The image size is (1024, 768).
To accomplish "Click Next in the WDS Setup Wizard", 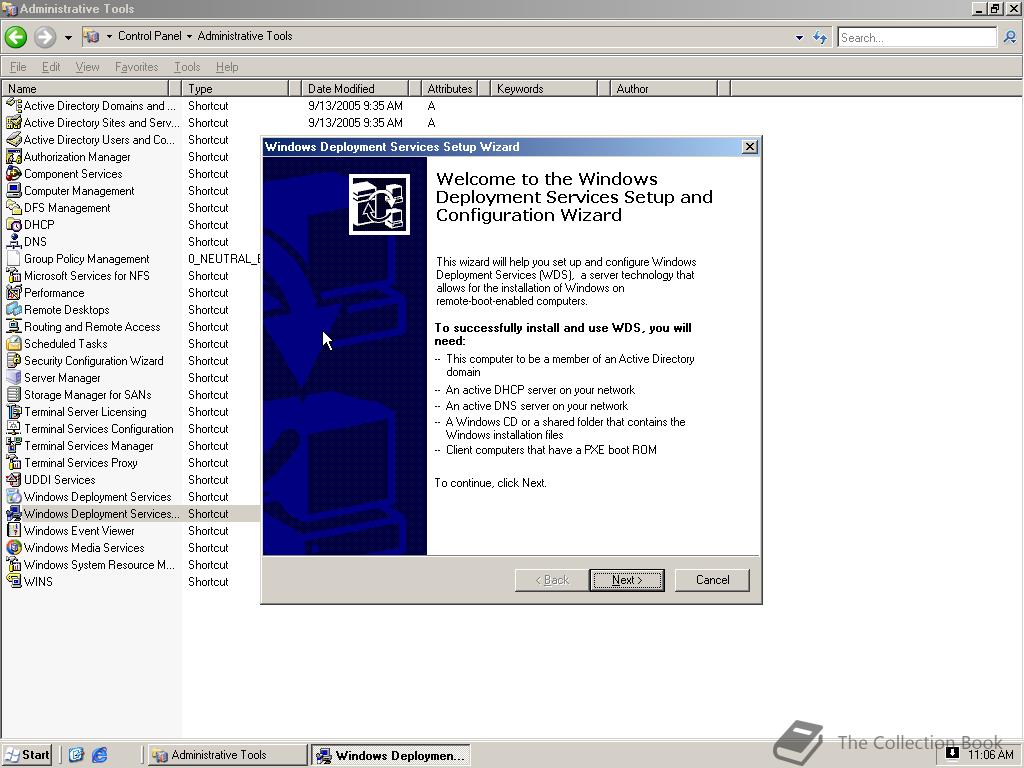I will click(x=627, y=580).
